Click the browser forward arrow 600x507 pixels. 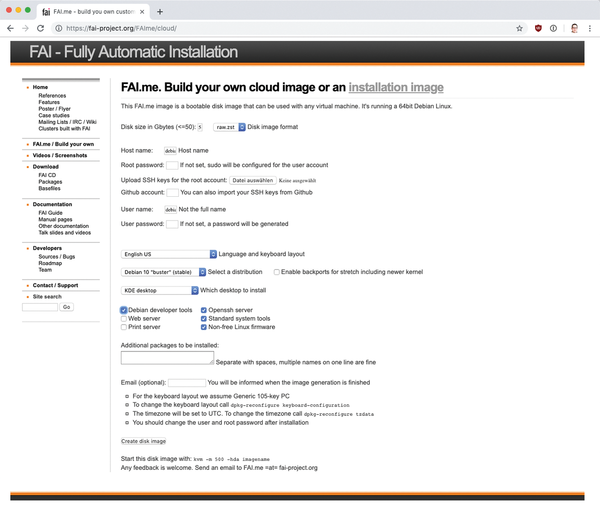click(x=25, y=28)
